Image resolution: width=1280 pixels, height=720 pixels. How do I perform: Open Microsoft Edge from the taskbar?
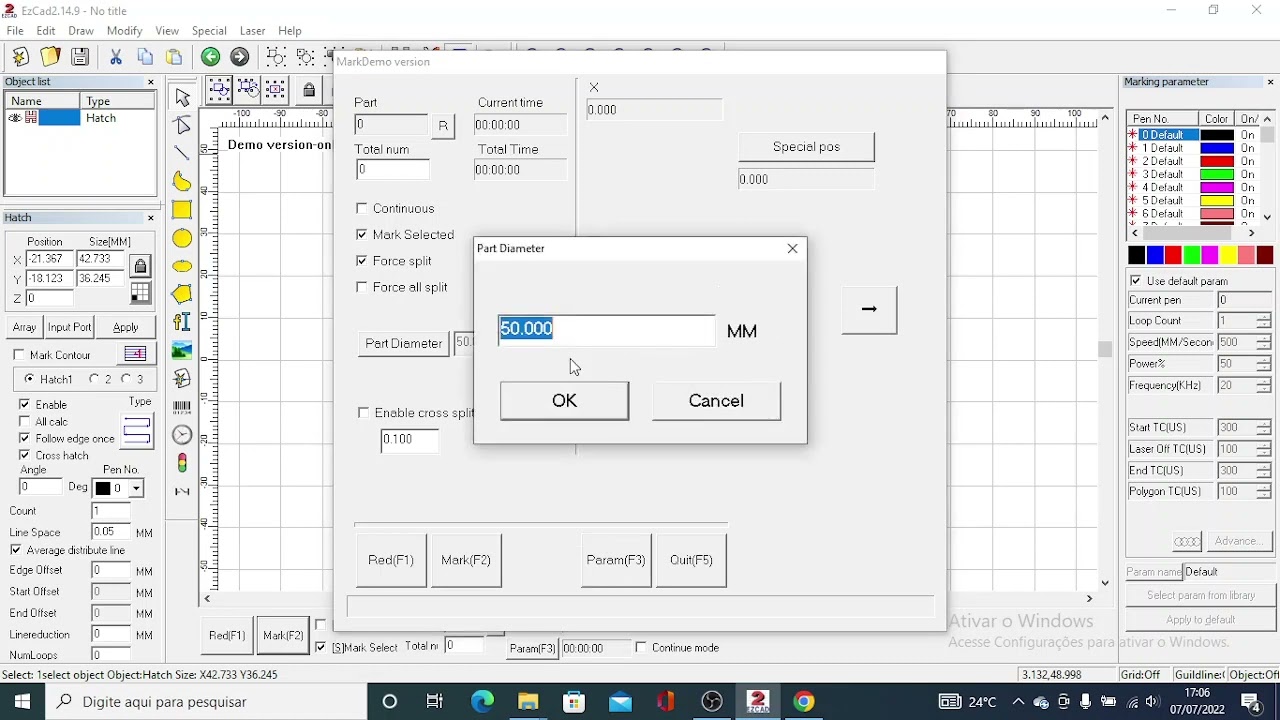click(x=482, y=701)
